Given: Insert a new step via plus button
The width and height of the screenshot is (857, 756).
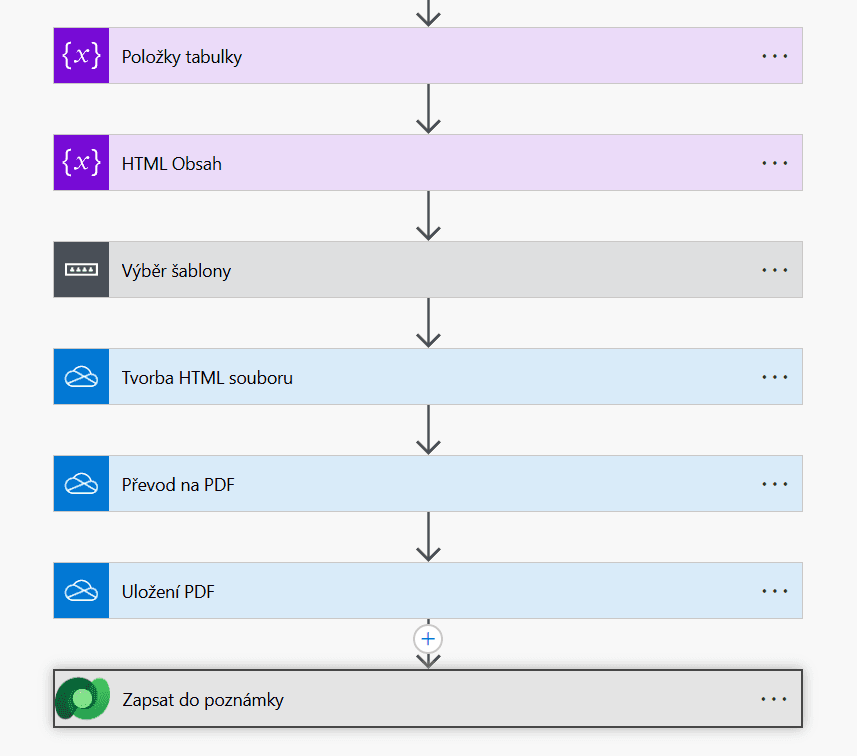Looking at the screenshot, I should 428,639.
